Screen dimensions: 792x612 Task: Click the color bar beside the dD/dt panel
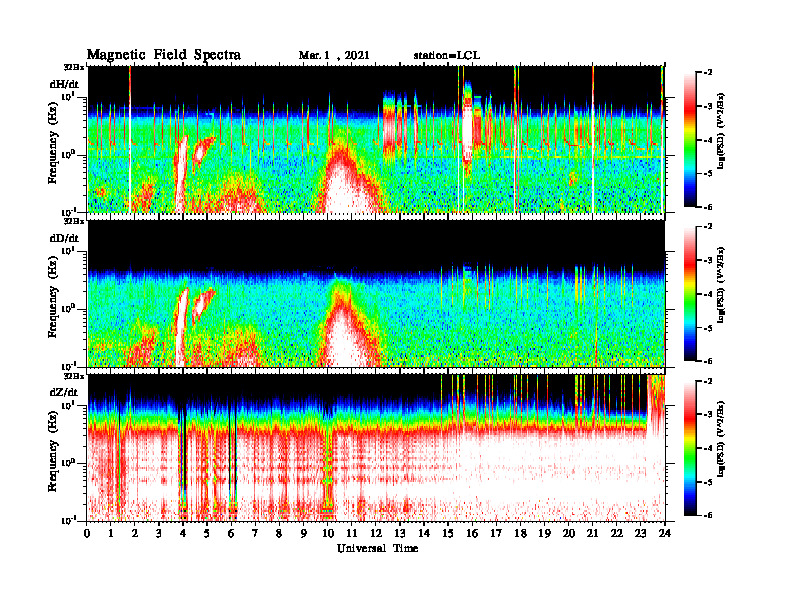click(x=690, y=294)
